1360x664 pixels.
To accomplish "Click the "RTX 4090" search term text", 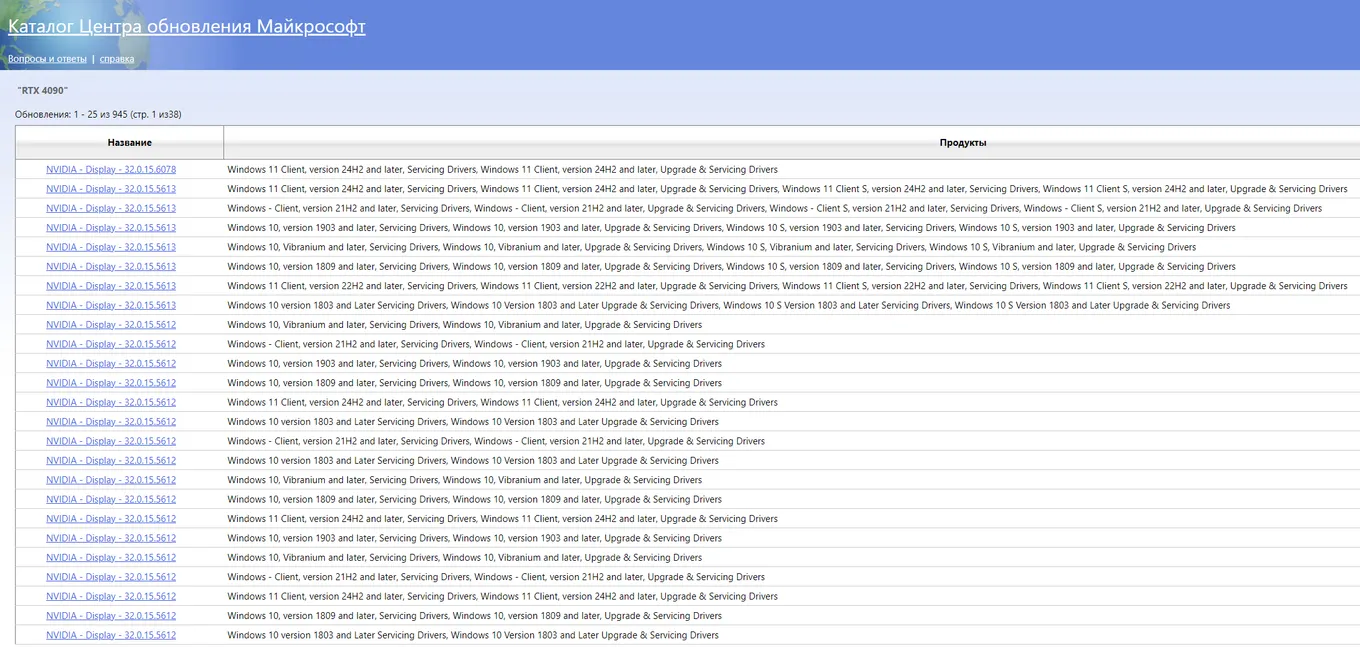I will pos(43,91).
